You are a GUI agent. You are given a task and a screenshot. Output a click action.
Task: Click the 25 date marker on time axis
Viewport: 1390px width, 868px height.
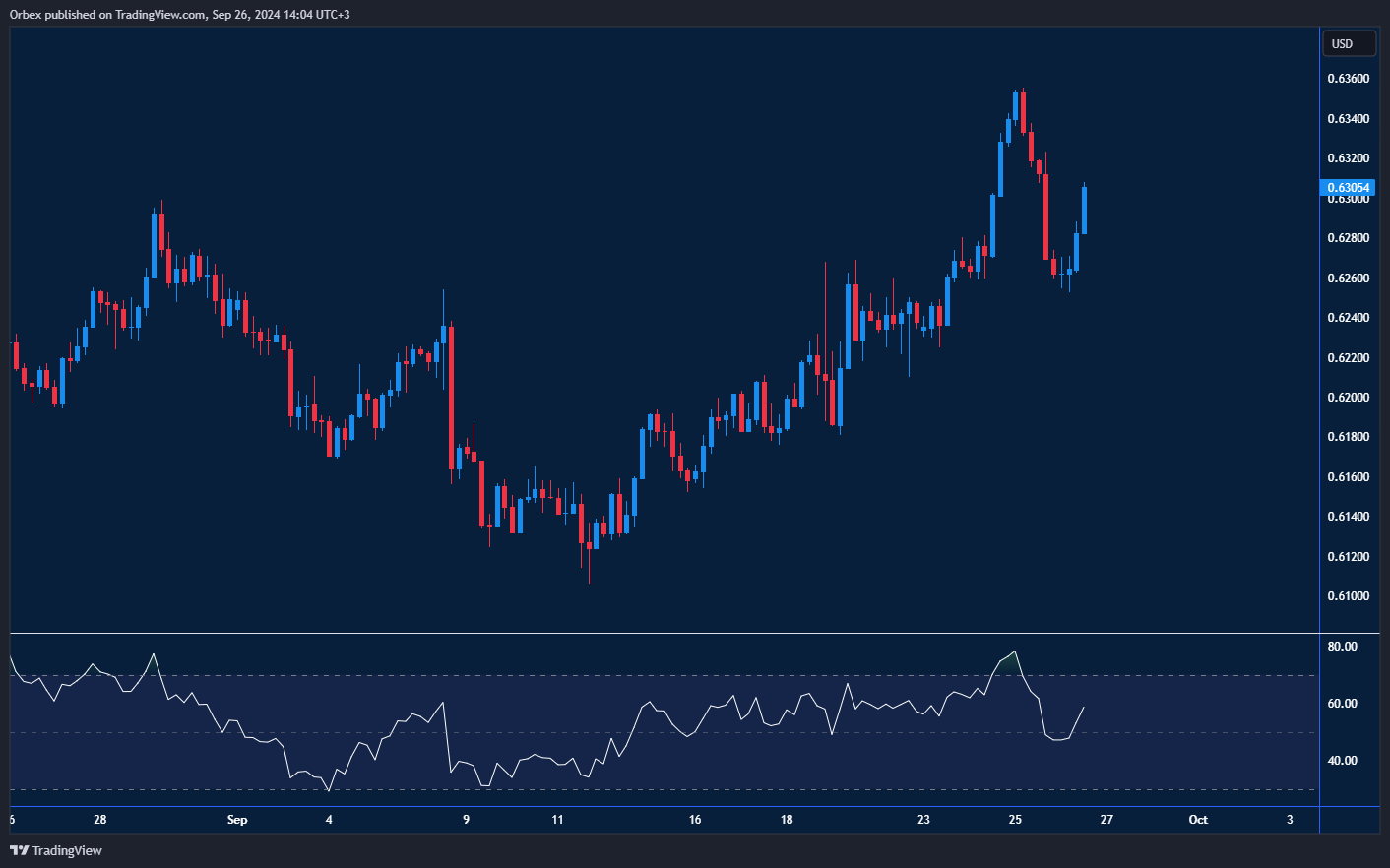(x=1015, y=820)
